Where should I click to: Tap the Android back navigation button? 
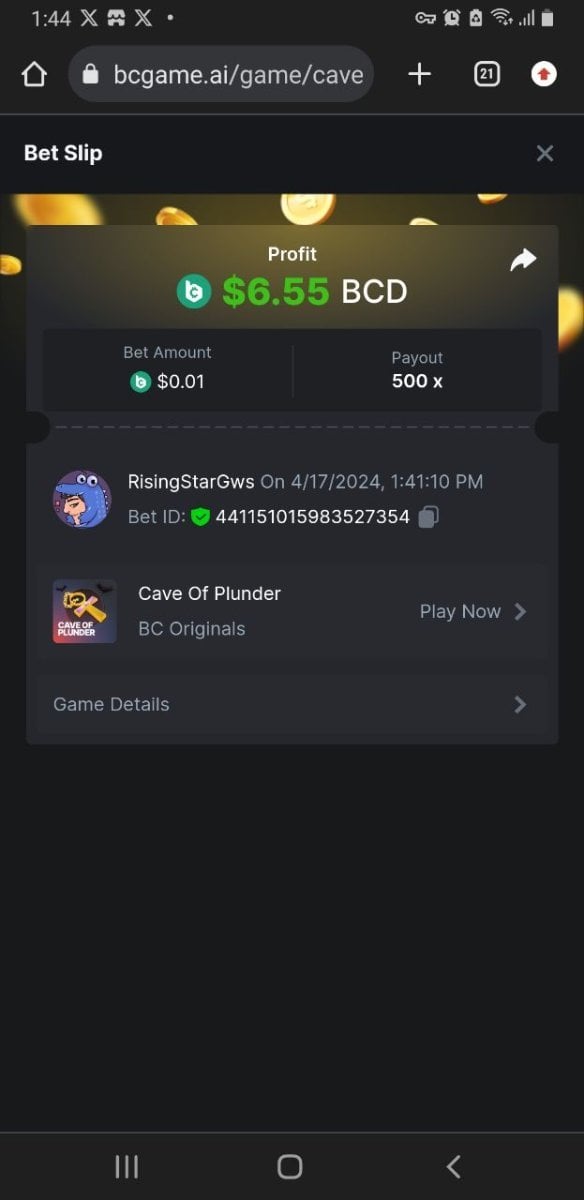pos(453,1166)
